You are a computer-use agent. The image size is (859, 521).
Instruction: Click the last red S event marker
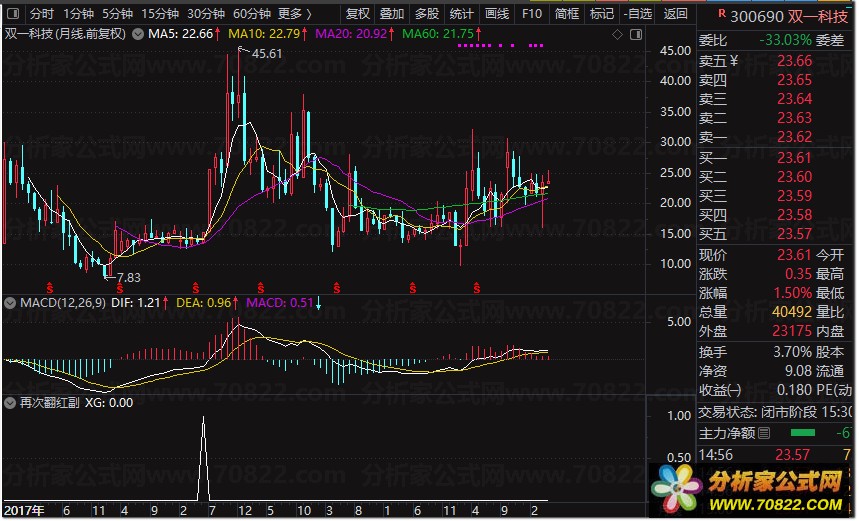477,288
